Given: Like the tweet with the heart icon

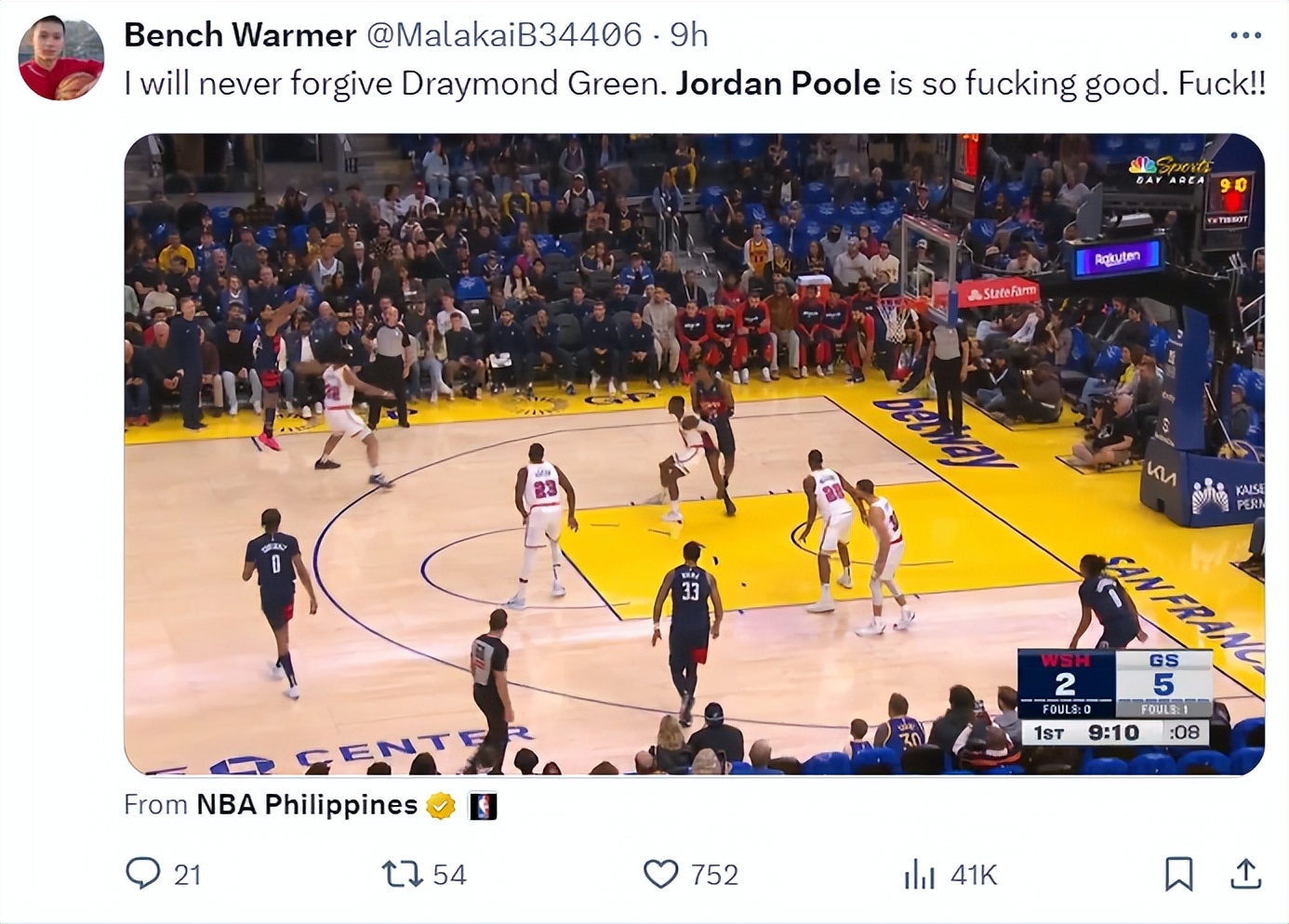Looking at the screenshot, I should 660,874.
